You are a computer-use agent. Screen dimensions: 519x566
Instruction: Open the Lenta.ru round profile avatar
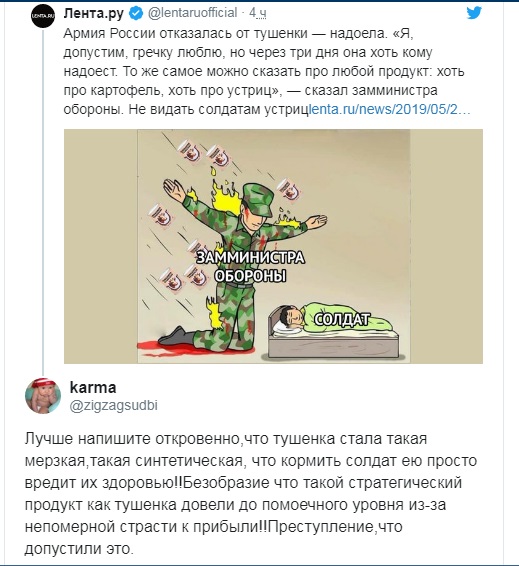click(43, 16)
